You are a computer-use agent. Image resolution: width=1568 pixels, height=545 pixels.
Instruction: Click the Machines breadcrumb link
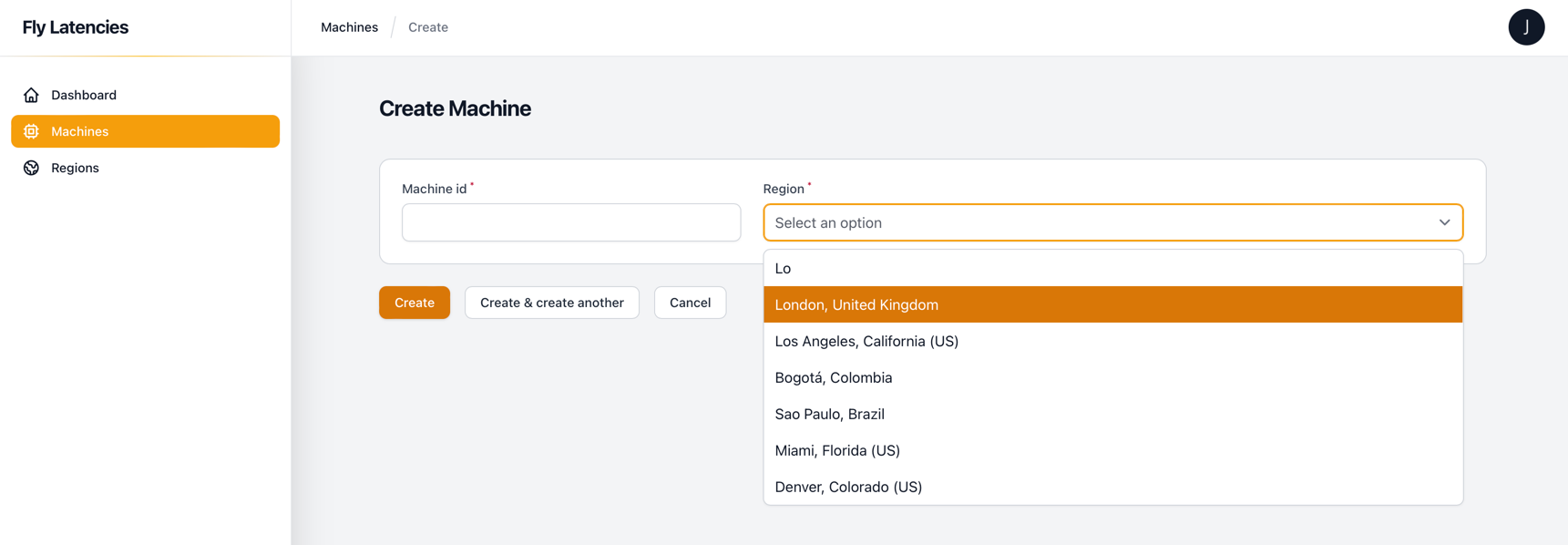[x=349, y=27]
